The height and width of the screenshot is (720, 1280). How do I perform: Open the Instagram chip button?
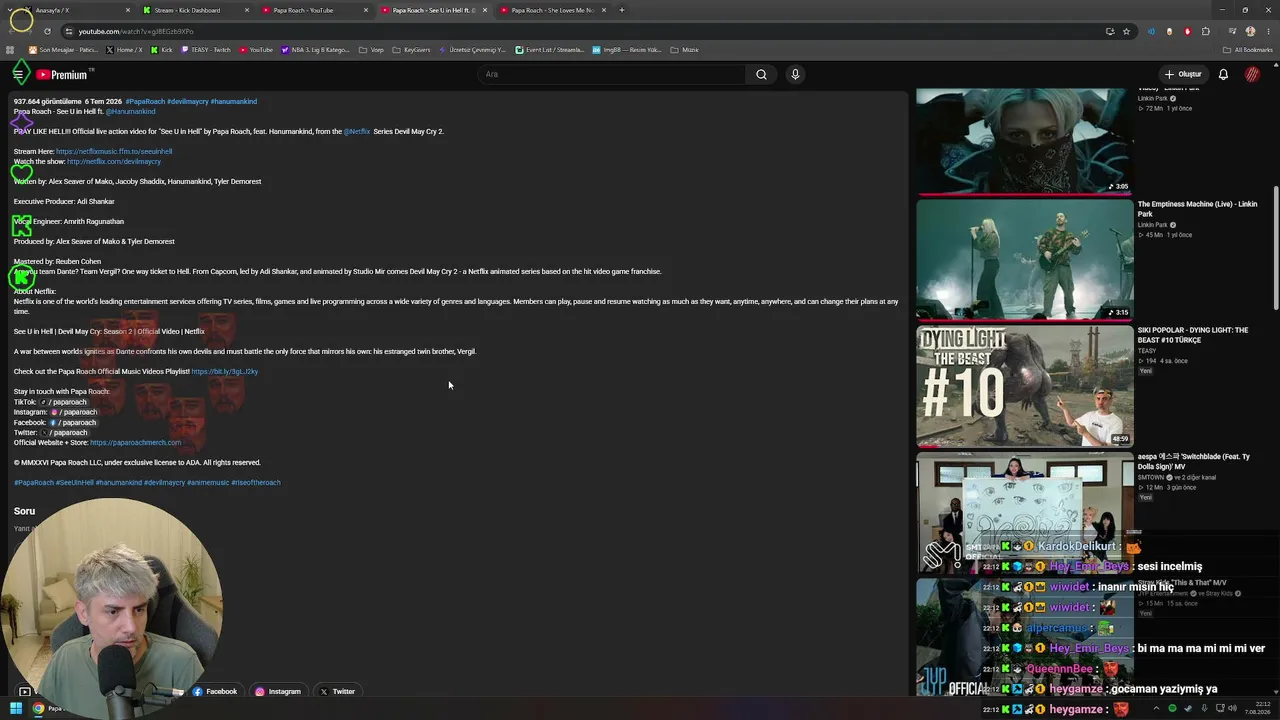click(278, 691)
